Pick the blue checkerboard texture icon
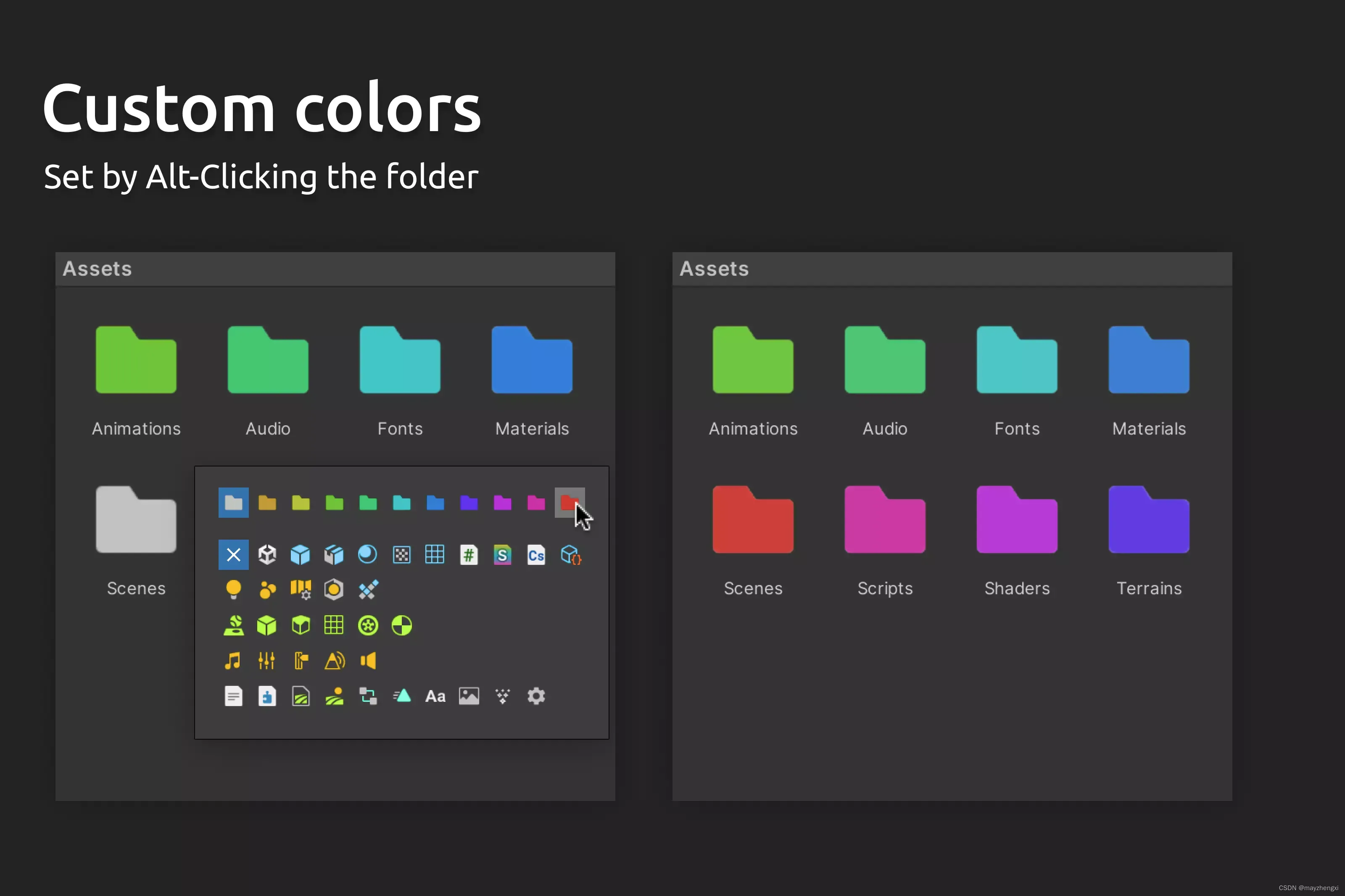The image size is (1345, 896). (402, 554)
